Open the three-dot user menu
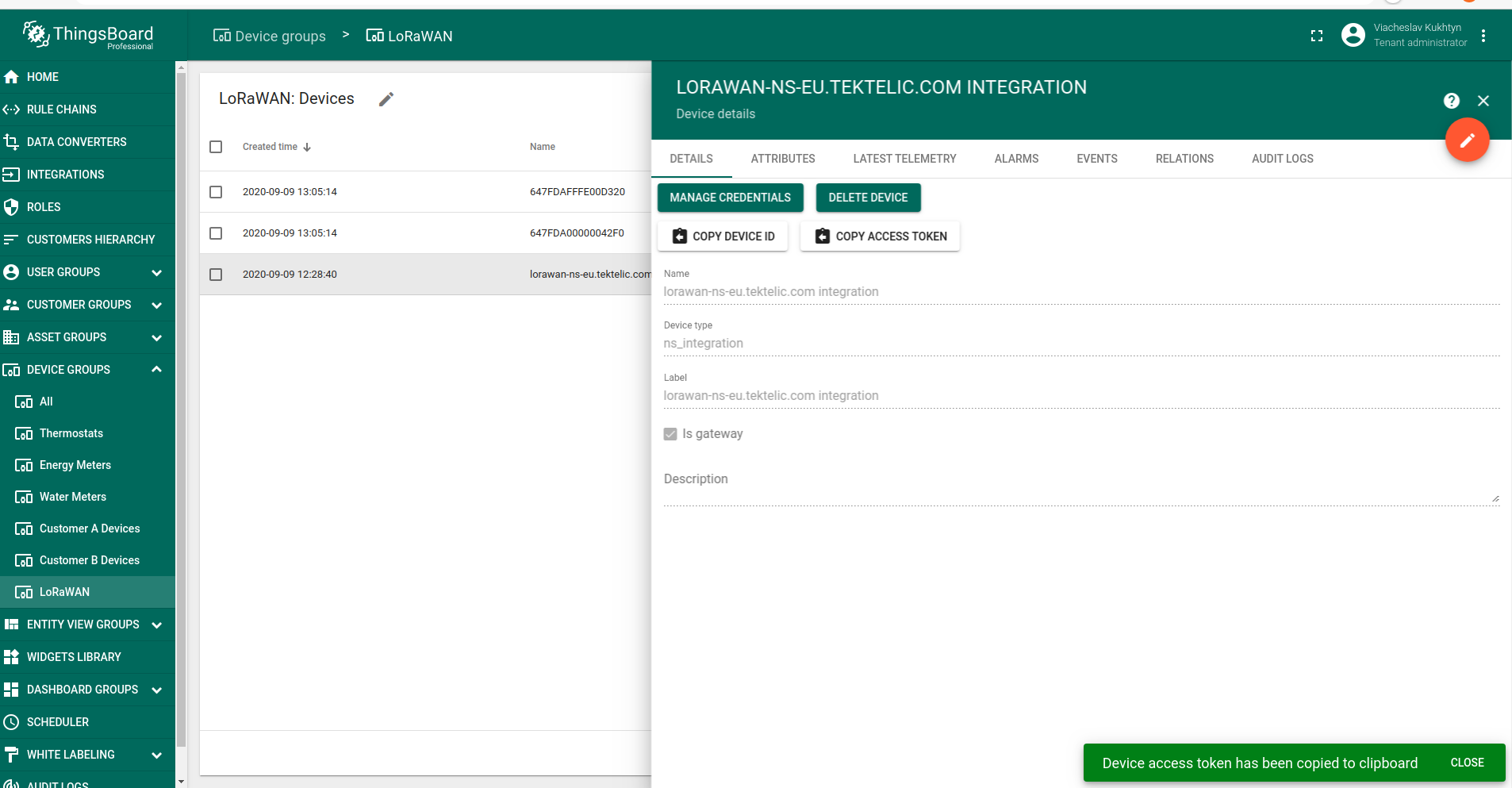This screenshot has width=1512, height=788. coord(1483,36)
